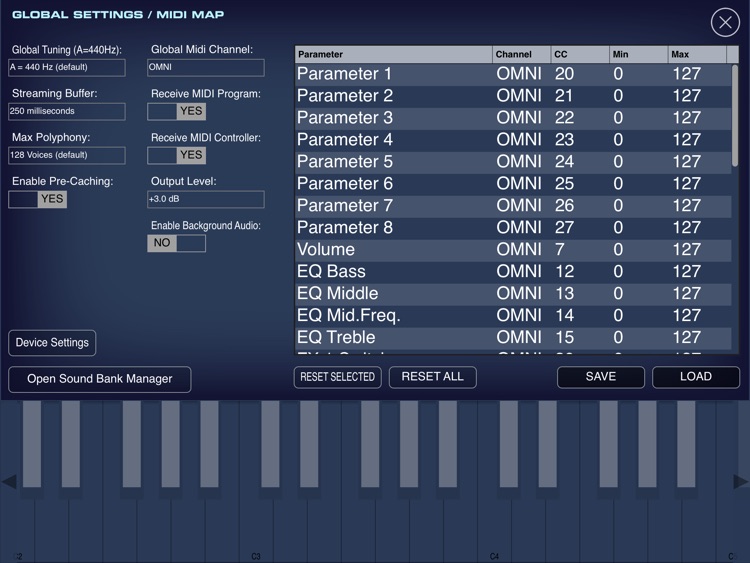Click CC value 14 for EQ Mid.Freq.
Viewport: 750px width, 563px height.
click(564, 316)
